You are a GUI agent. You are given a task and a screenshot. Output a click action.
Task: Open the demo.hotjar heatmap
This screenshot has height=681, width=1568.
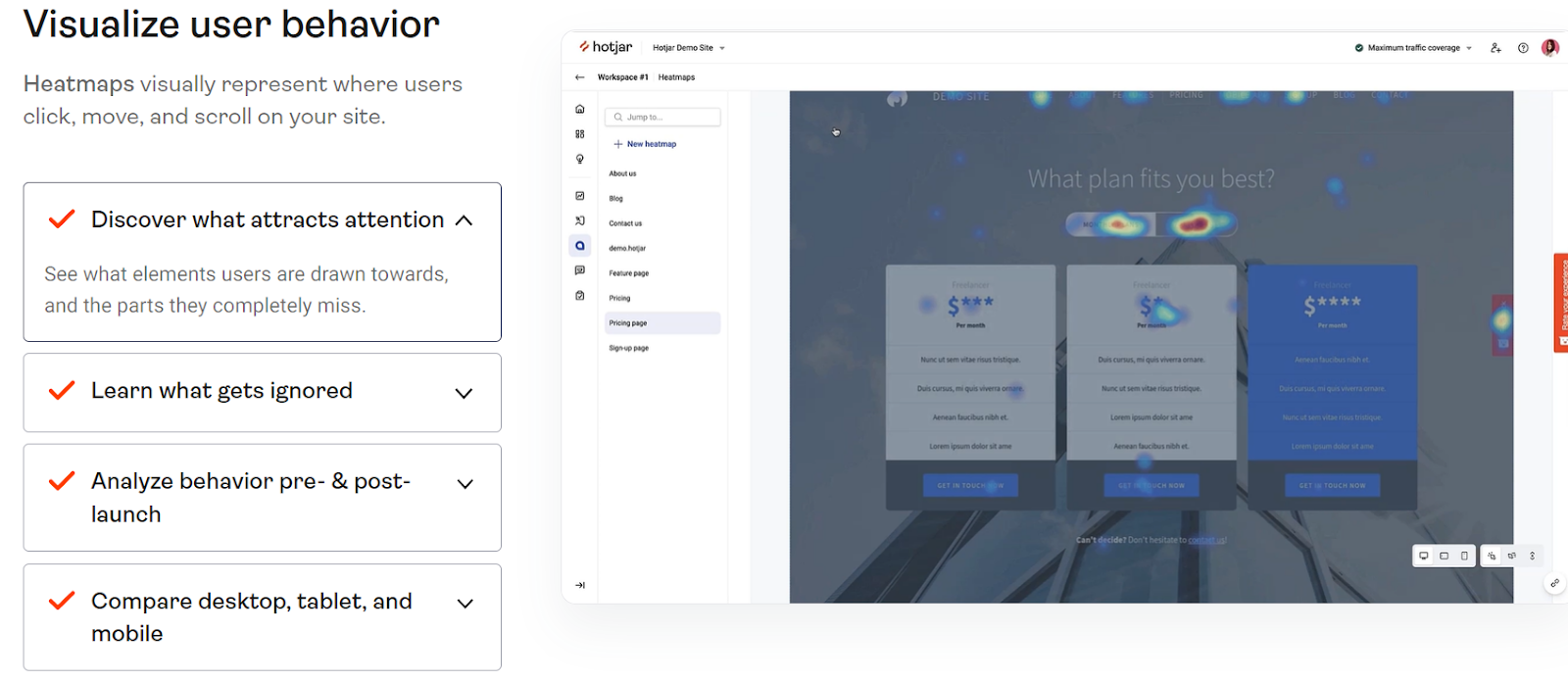pyautogui.click(x=628, y=248)
